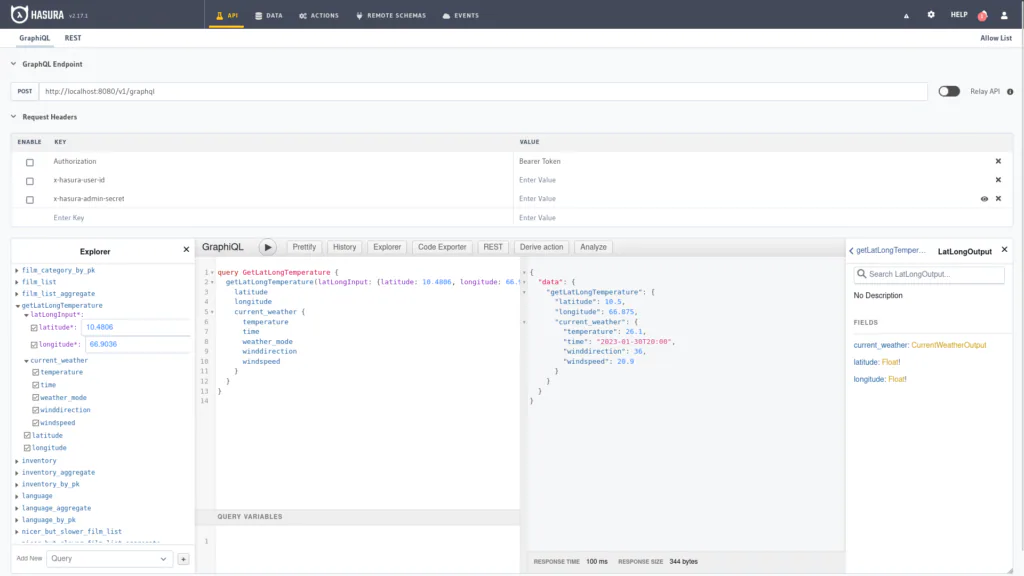The image size is (1024, 576).
Task: Run the GraphiQL query with play button
Action: click(268, 248)
